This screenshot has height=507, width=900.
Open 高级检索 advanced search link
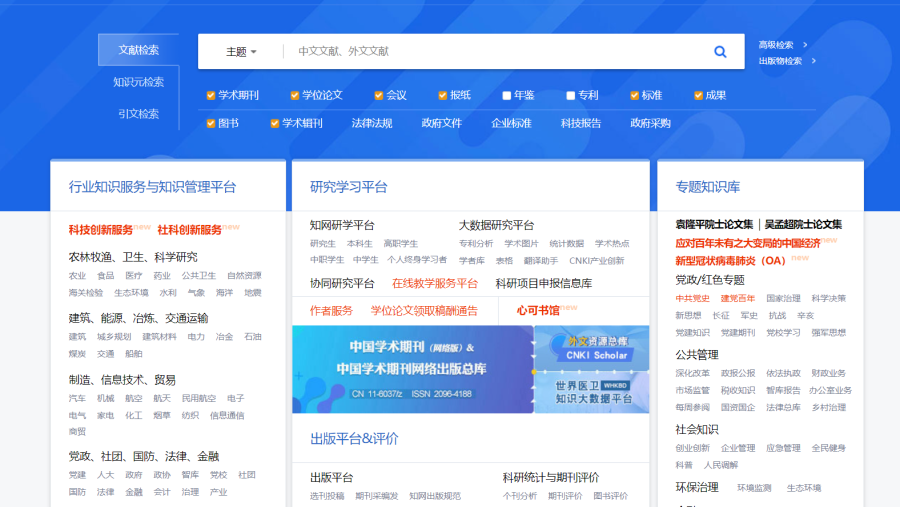[777, 45]
